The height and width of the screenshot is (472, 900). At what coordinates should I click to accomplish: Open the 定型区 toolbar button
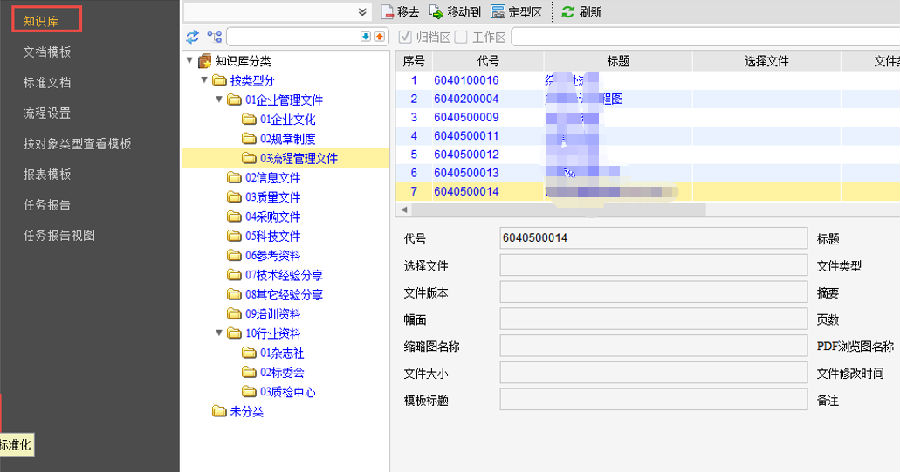tap(516, 11)
